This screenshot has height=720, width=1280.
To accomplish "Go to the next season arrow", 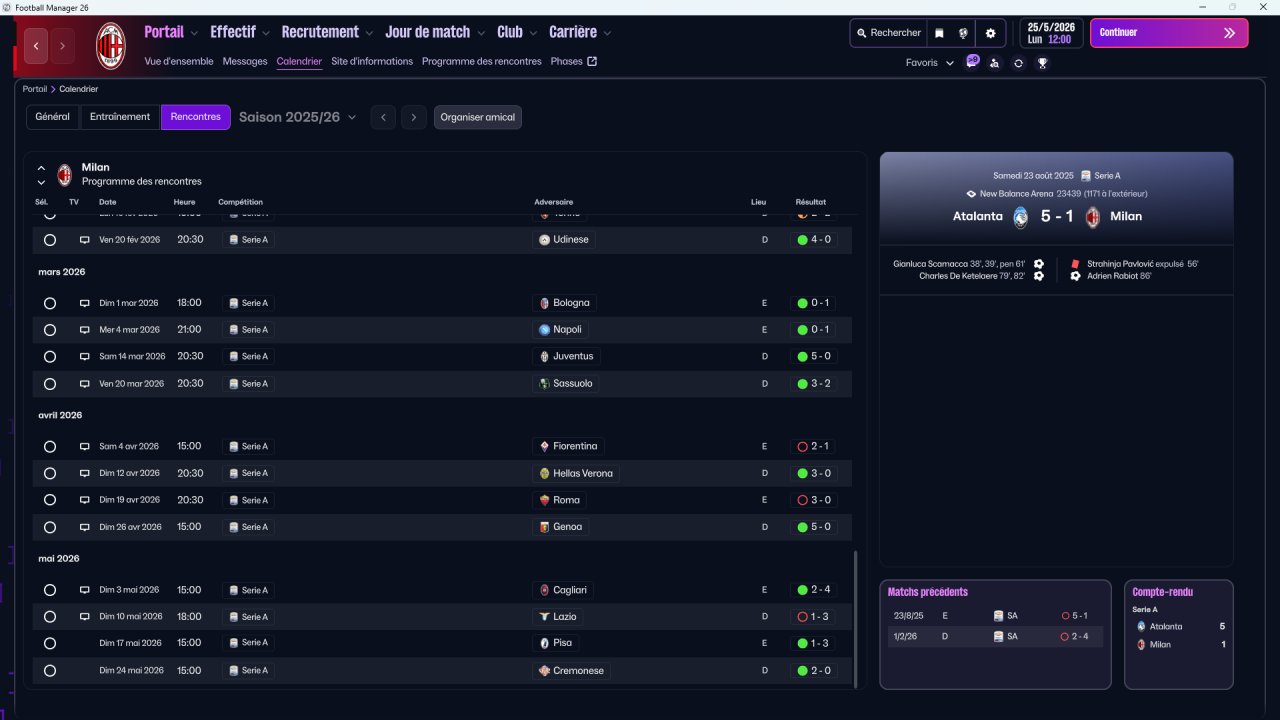I will click(x=415, y=117).
